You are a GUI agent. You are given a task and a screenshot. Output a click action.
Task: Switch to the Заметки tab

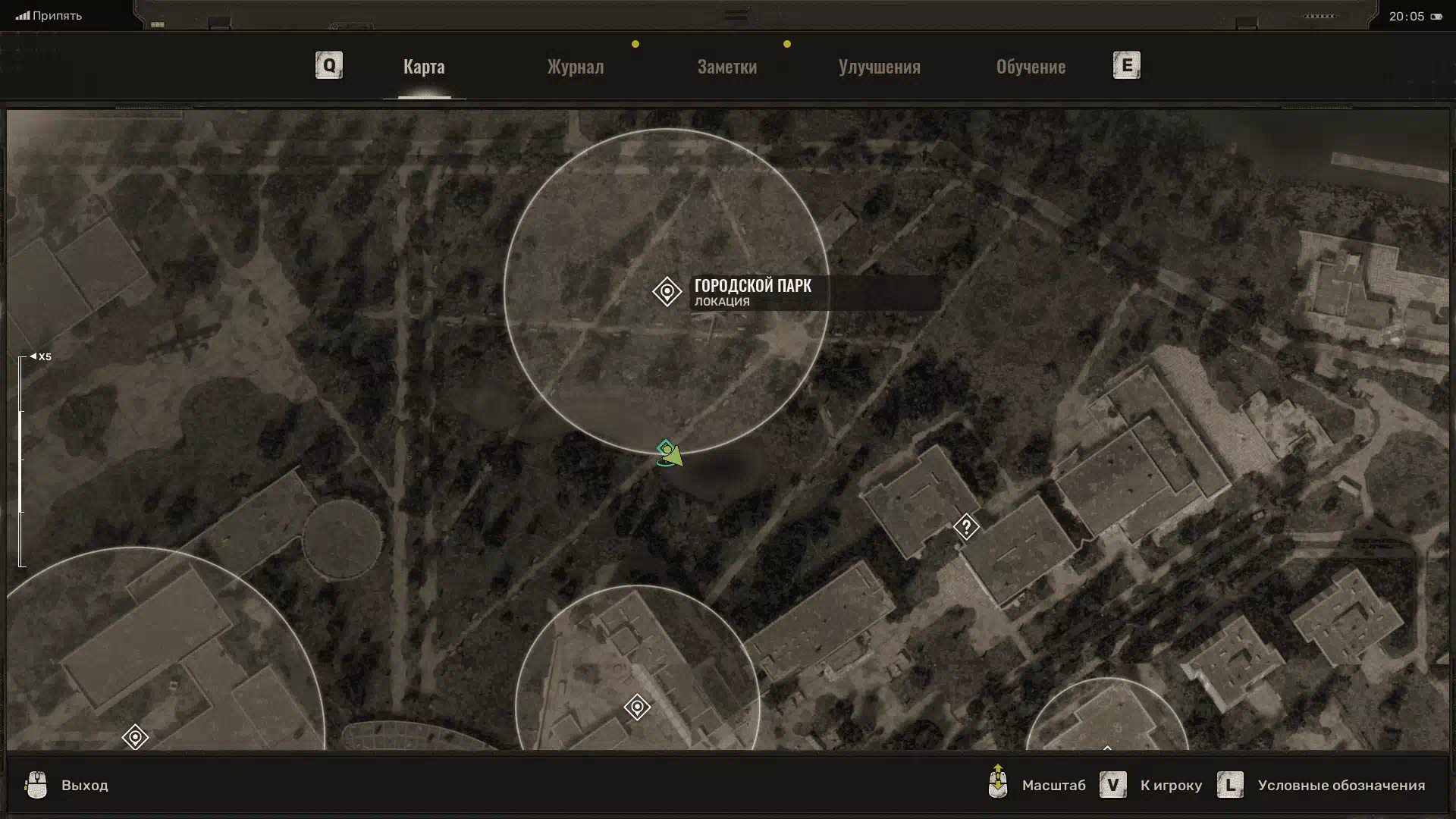tap(726, 67)
